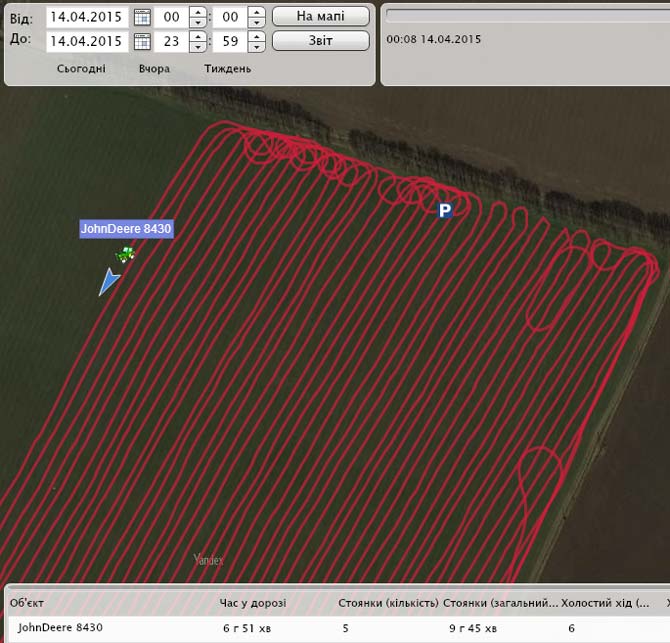Increase the До hour value
This screenshot has width=670, height=643.
point(198,36)
